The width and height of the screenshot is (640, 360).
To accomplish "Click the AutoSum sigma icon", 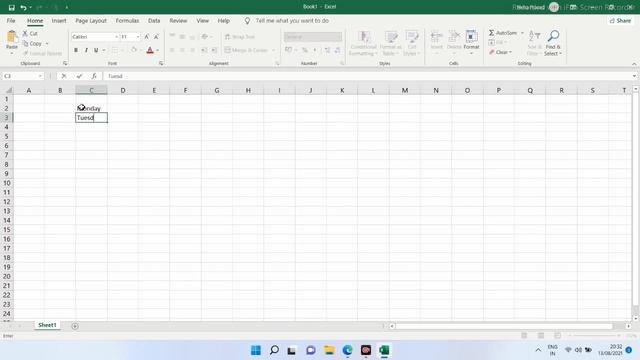I will 491,33.
